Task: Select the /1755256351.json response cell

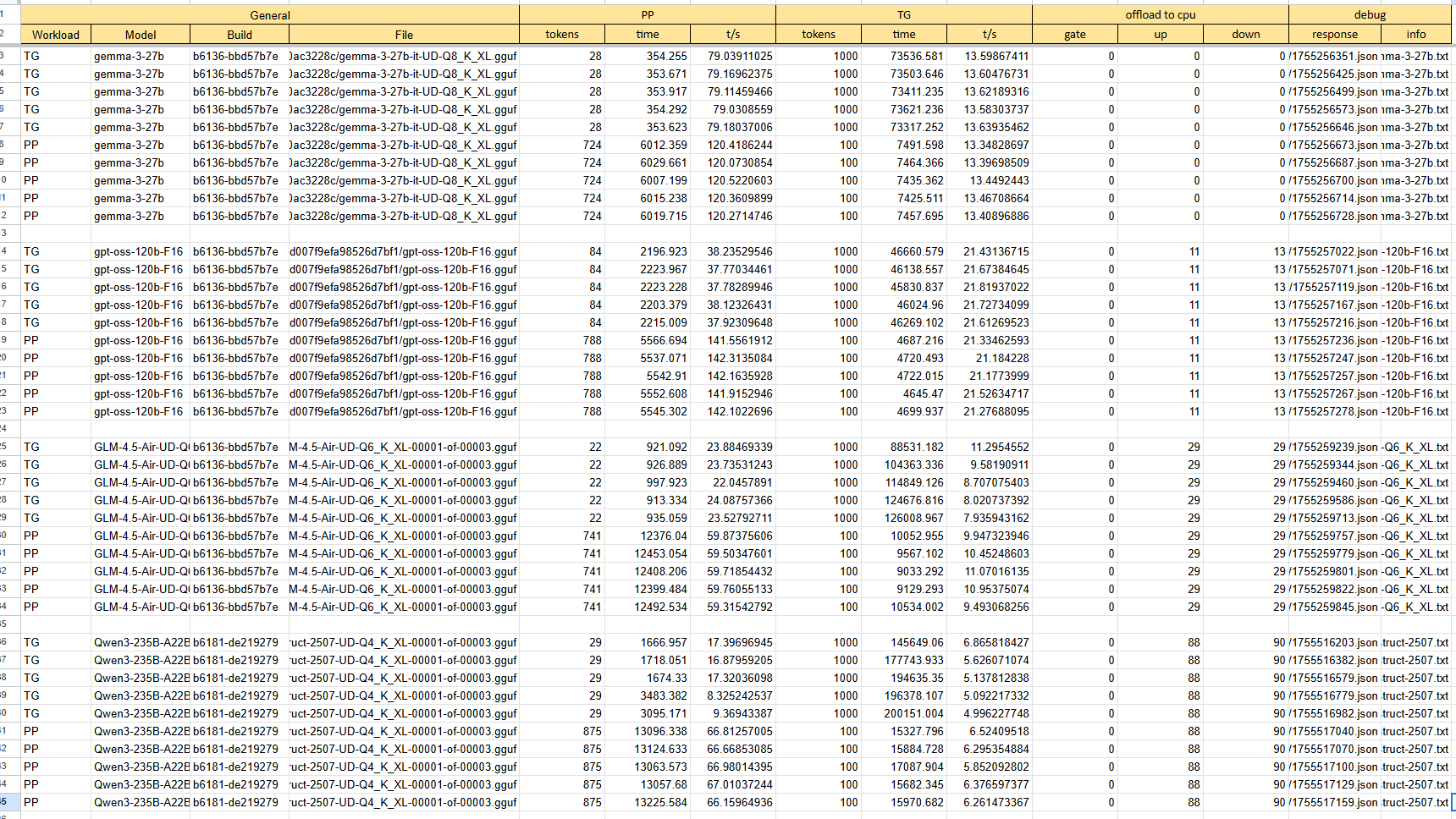Action: coord(1335,56)
